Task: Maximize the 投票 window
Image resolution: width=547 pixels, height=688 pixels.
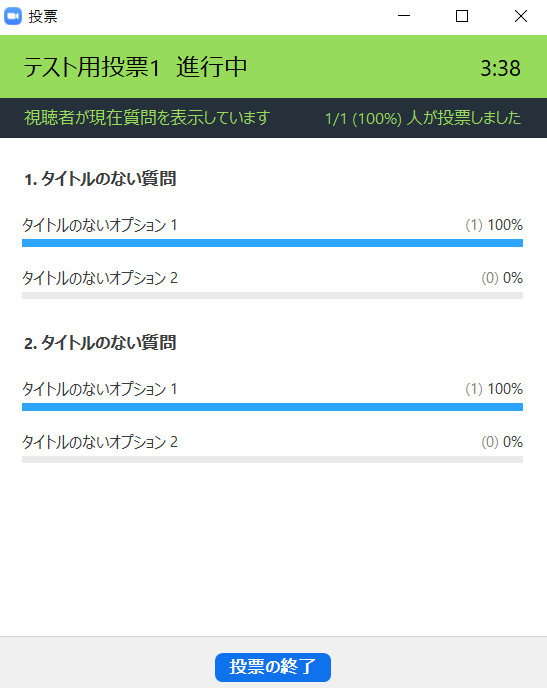Action: [462, 16]
